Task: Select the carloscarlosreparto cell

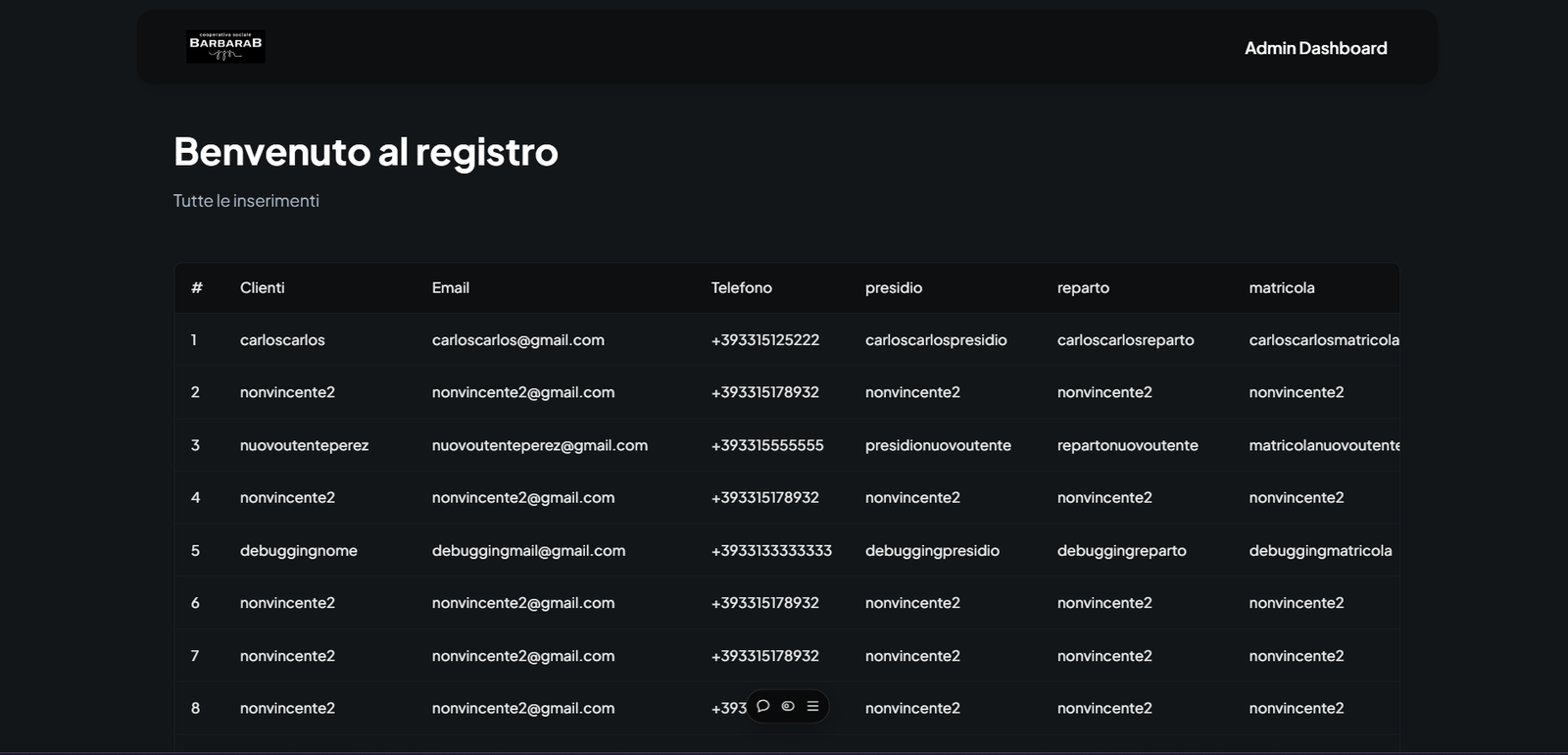Action: pyautogui.click(x=1126, y=340)
